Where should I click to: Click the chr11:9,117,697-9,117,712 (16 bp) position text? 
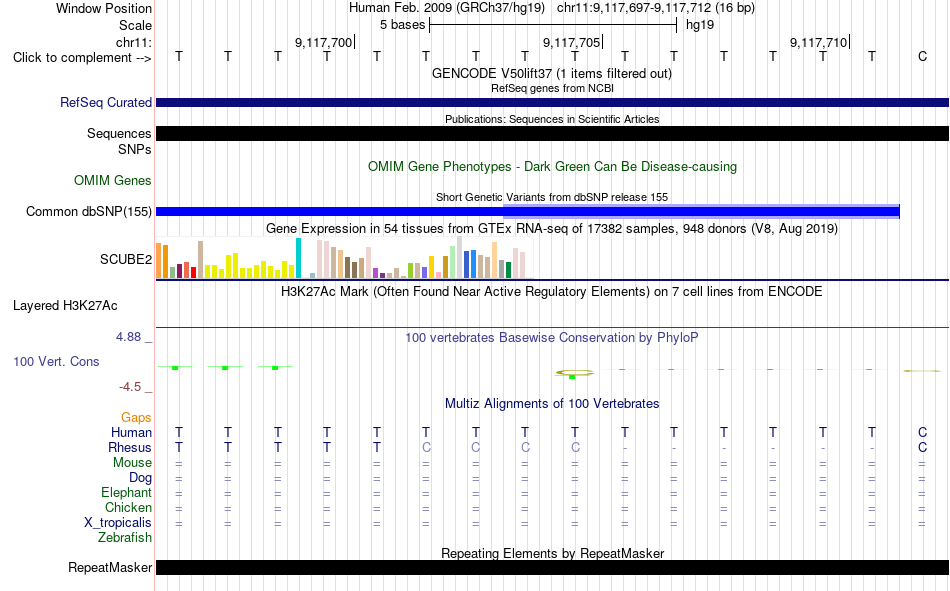pos(656,8)
